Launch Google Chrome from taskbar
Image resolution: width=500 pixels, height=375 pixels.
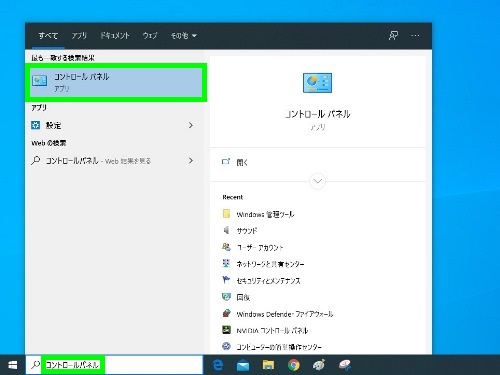point(294,365)
